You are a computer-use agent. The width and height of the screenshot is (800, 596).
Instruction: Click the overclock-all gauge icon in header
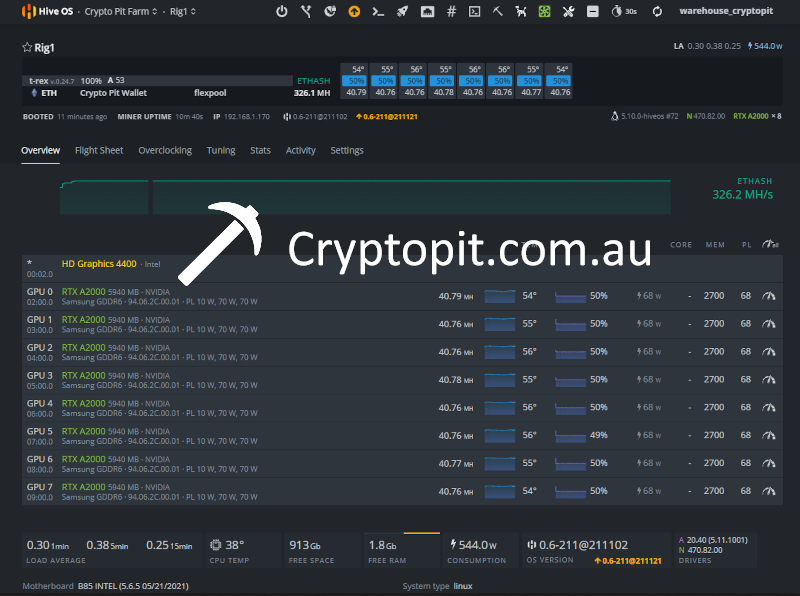770,244
